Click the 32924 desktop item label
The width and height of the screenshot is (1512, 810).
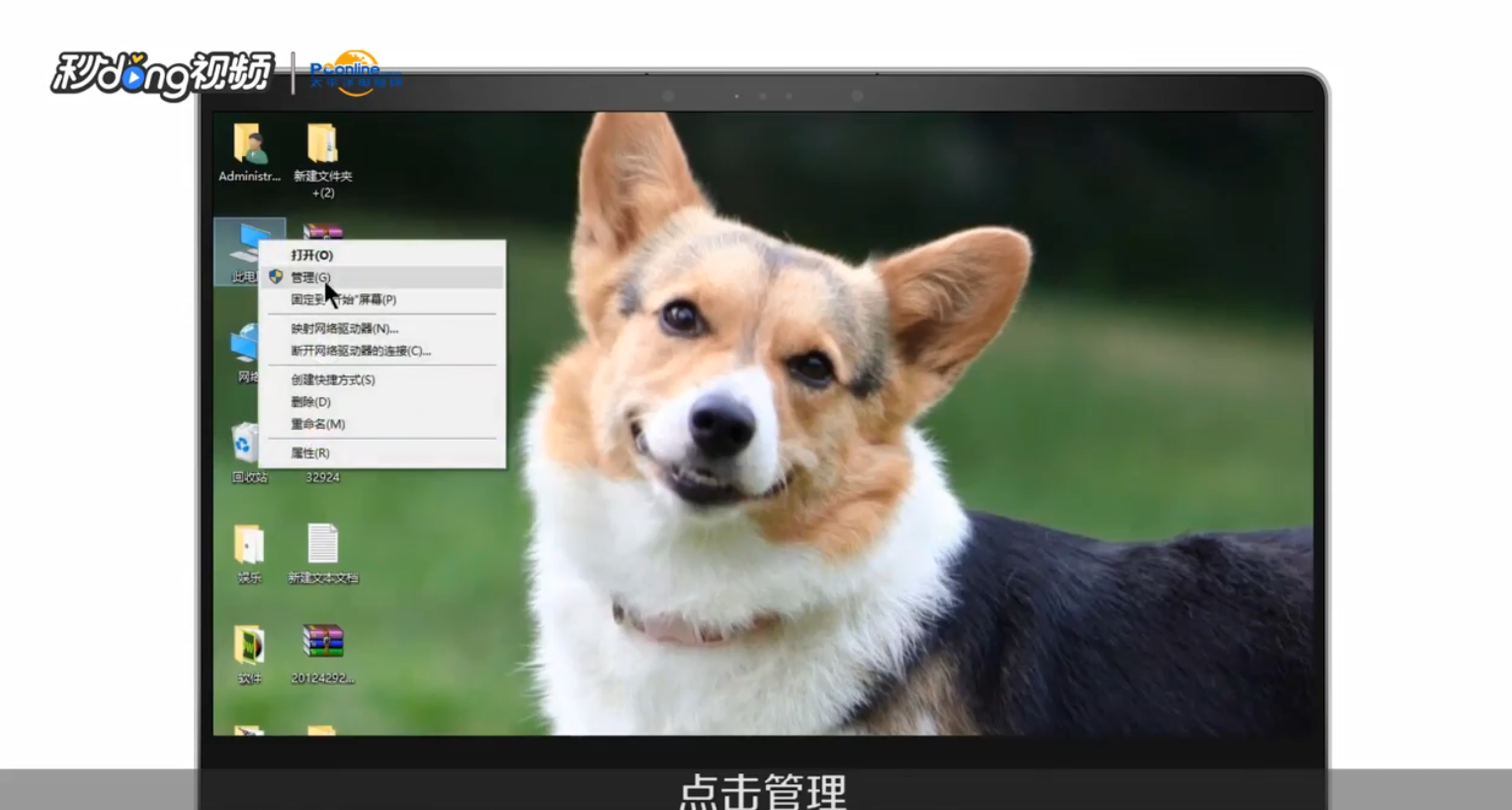pyautogui.click(x=322, y=477)
